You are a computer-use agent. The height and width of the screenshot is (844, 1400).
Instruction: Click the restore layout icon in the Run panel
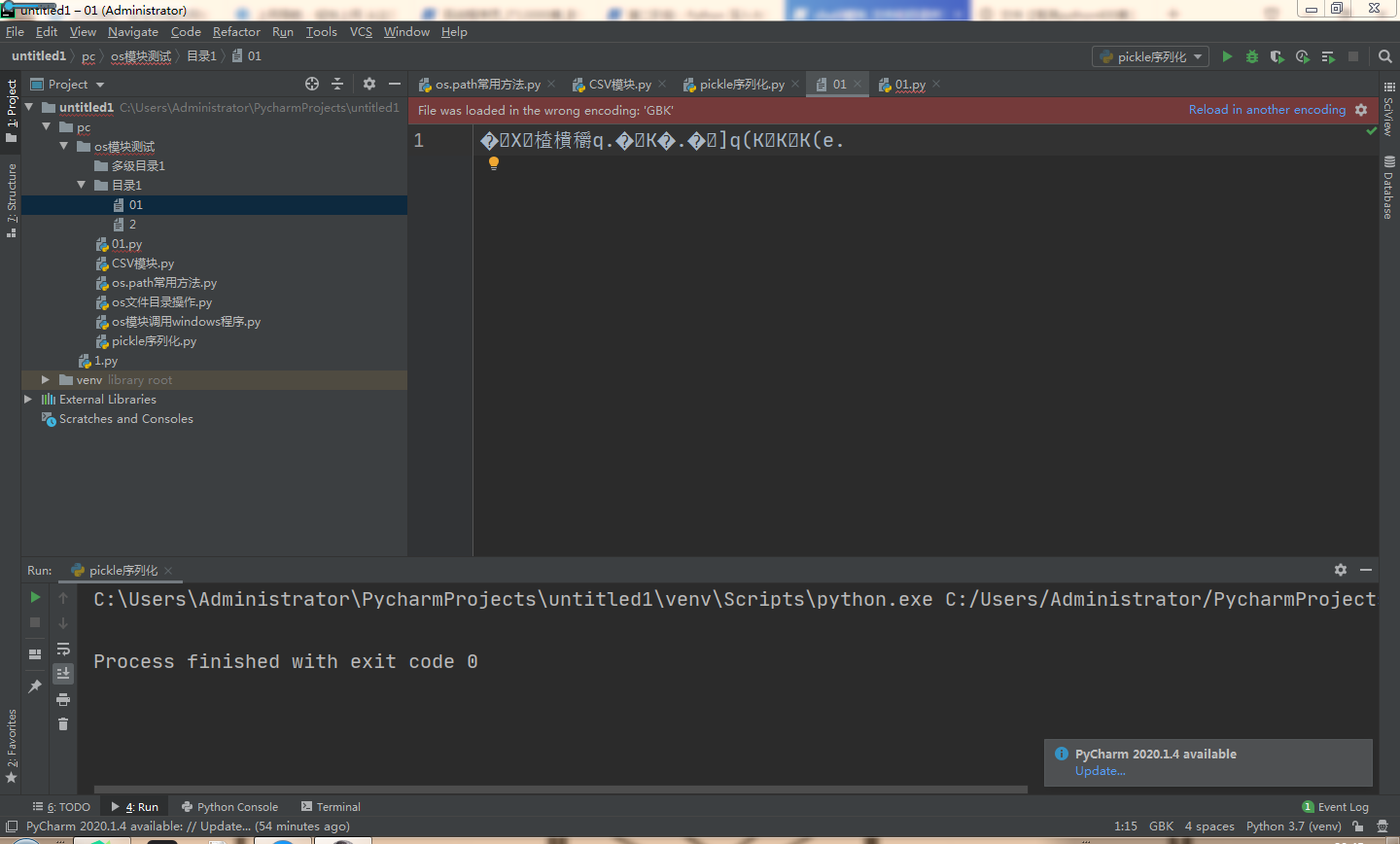click(x=35, y=654)
